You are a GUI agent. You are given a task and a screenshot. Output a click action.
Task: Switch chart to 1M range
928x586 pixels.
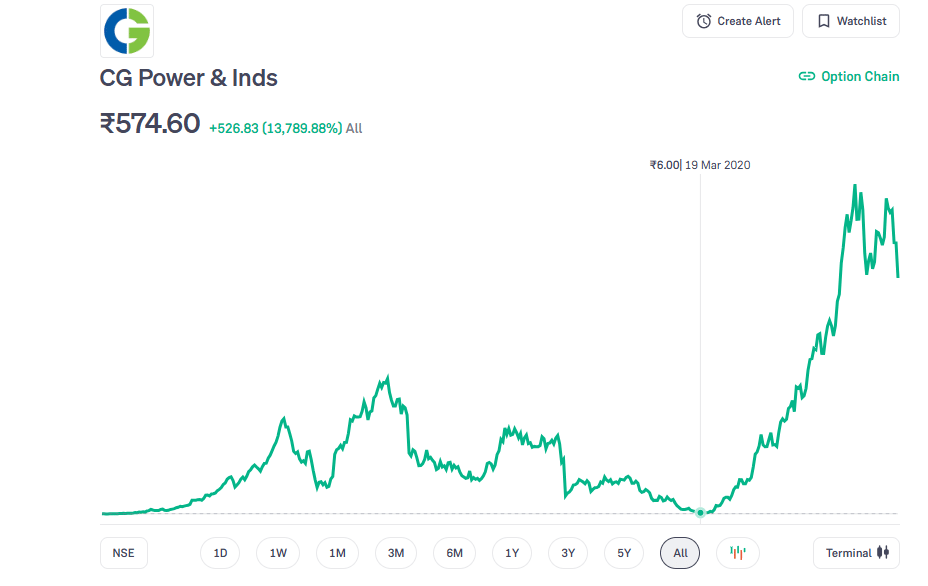click(337, 553)
